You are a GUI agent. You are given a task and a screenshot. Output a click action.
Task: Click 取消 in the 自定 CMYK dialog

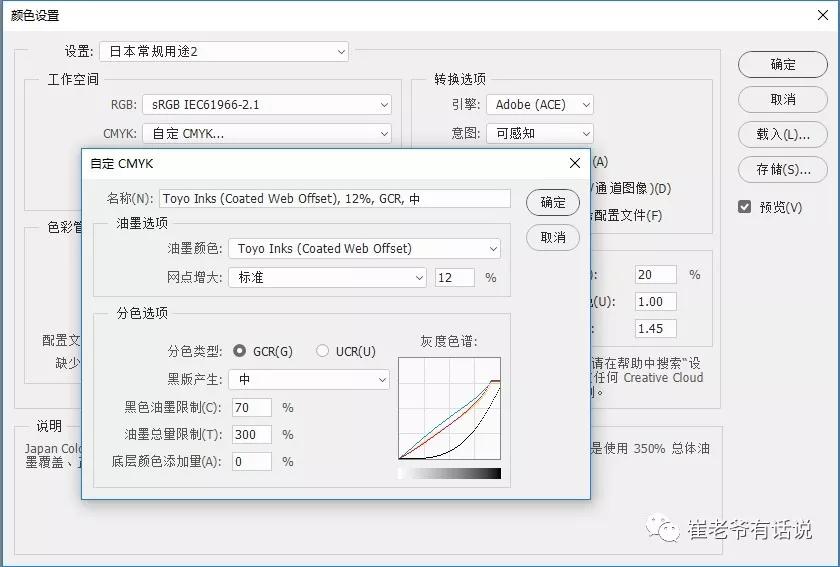tap(553, 237)
